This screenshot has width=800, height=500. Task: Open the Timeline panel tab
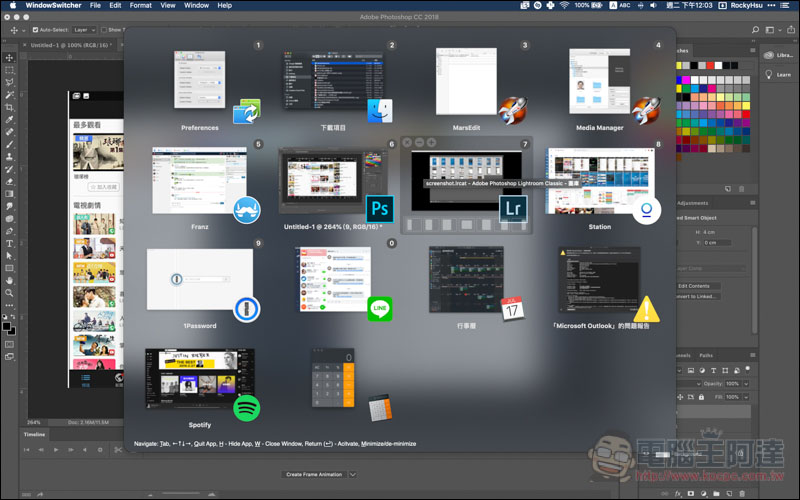[x=35, y=434]
